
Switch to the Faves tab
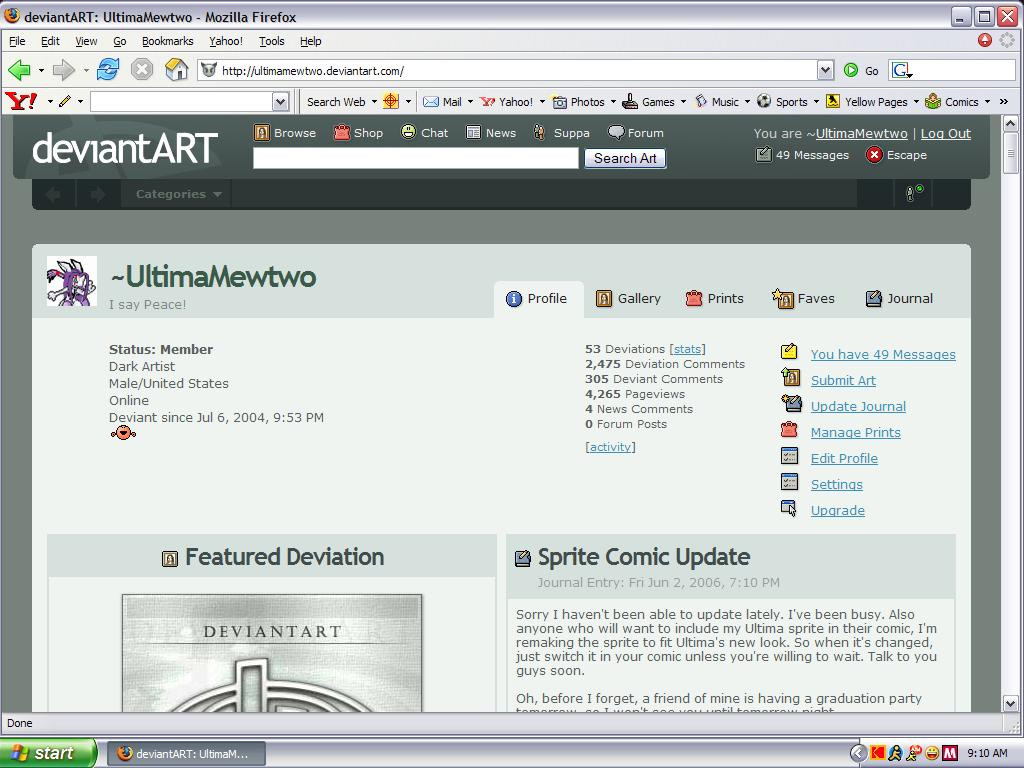(803, 298)
